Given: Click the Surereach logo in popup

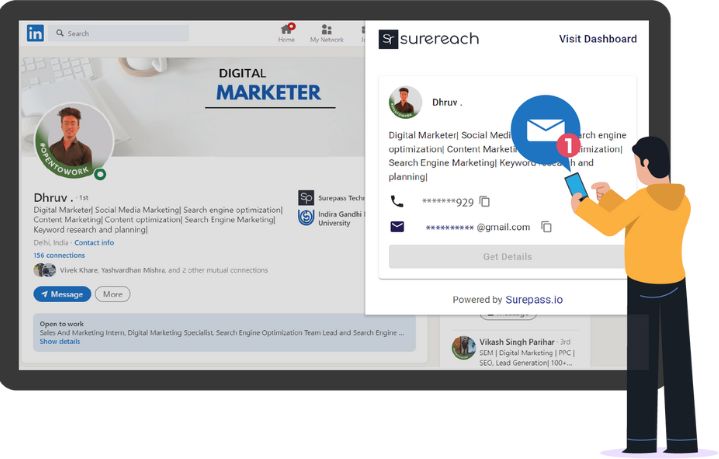Looking at the screenshot, I should [x=429, y=39].
